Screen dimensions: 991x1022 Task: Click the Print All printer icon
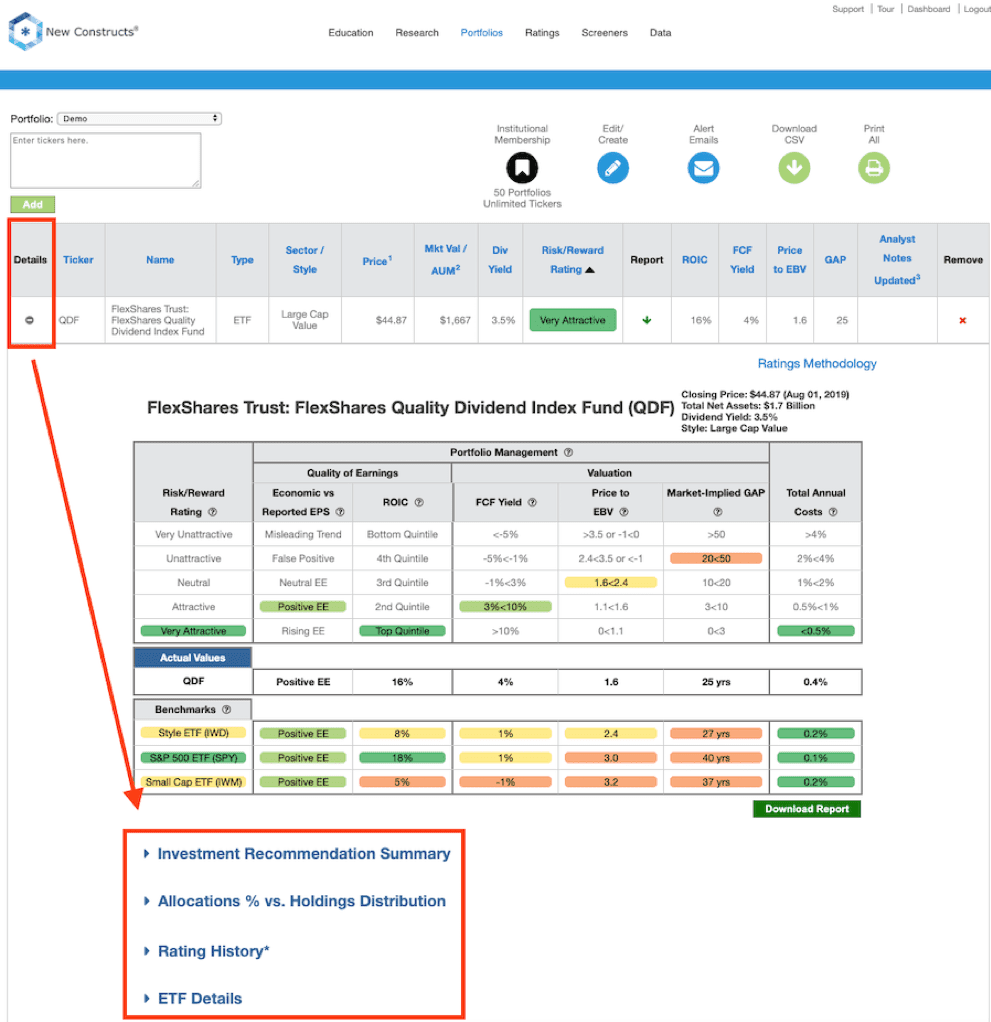[x=874, y=168]
